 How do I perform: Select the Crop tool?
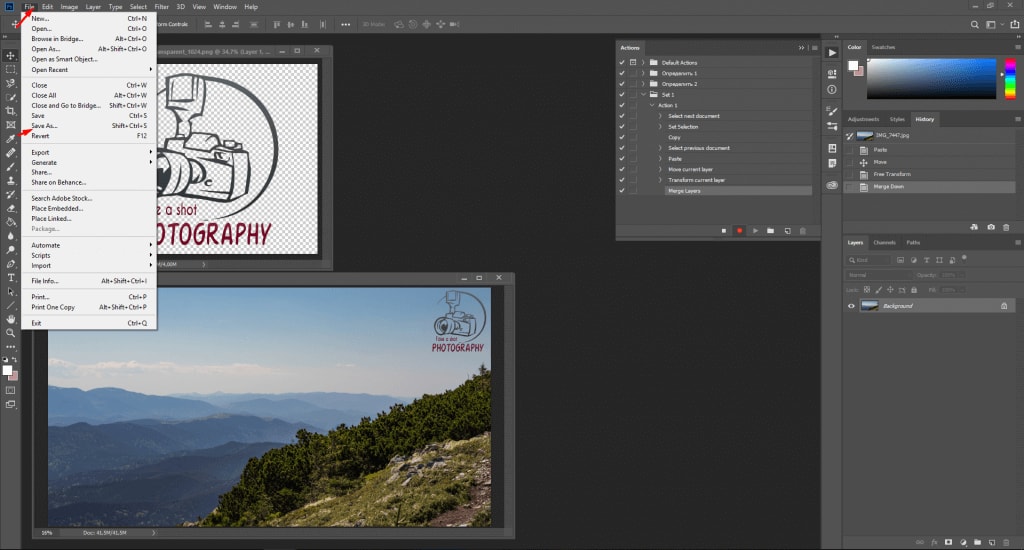pos(10,111)
